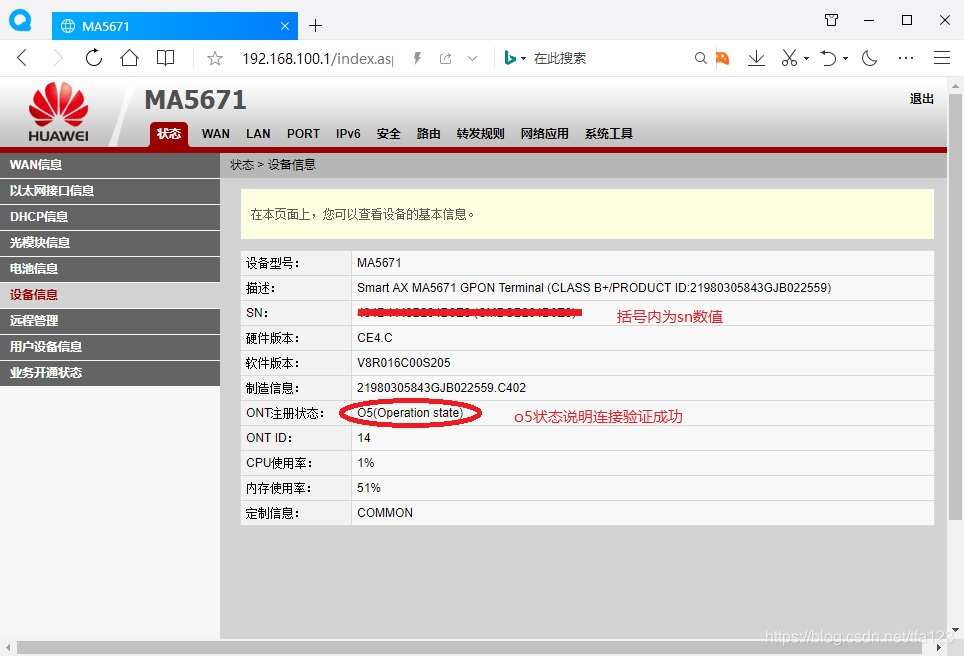Bookmark page with the star icon
The width and height of the screenshot is (964, 656).
[215, 58]
